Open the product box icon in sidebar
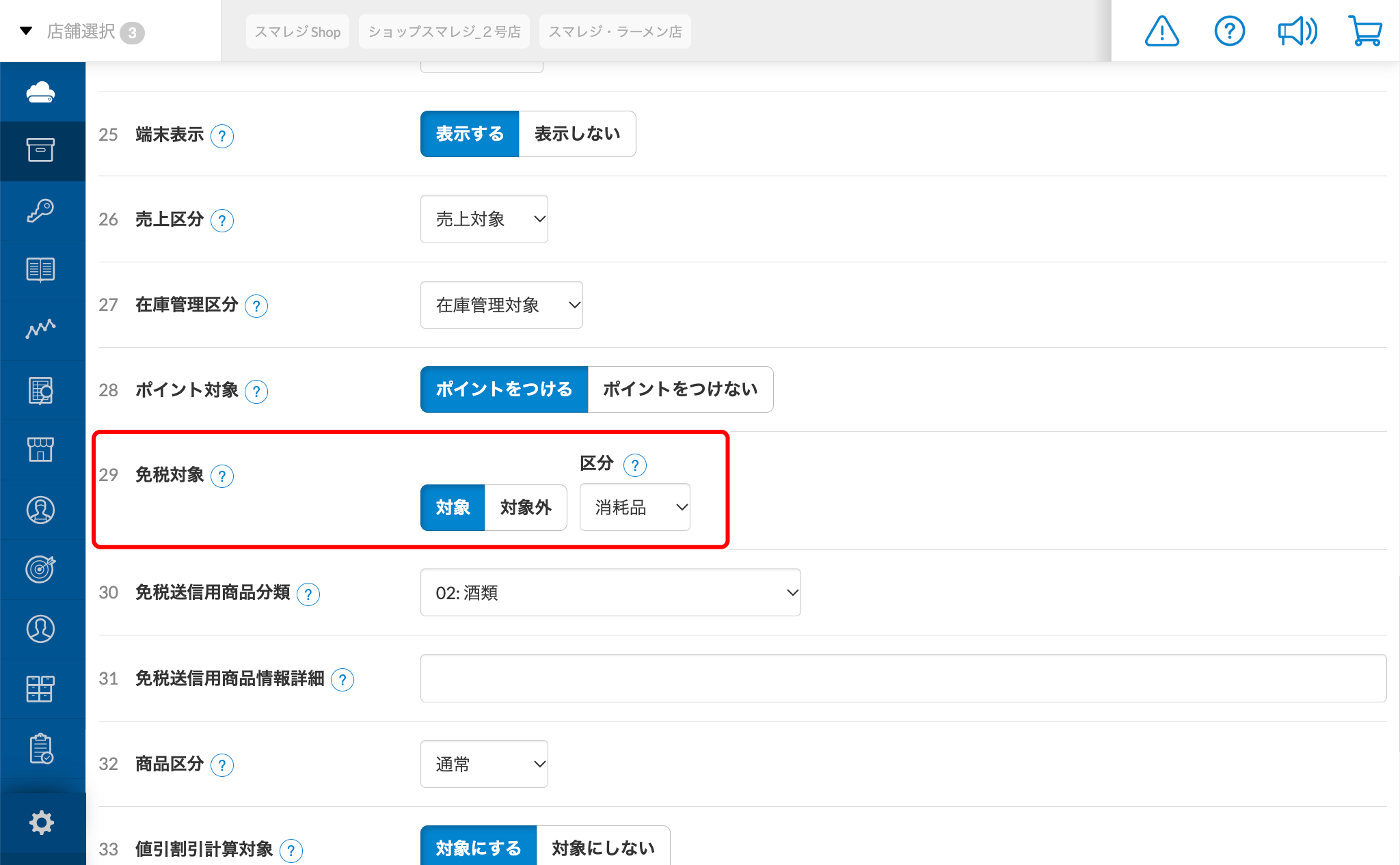This screenshot has width=1400, height=865. tap(41, 150)
